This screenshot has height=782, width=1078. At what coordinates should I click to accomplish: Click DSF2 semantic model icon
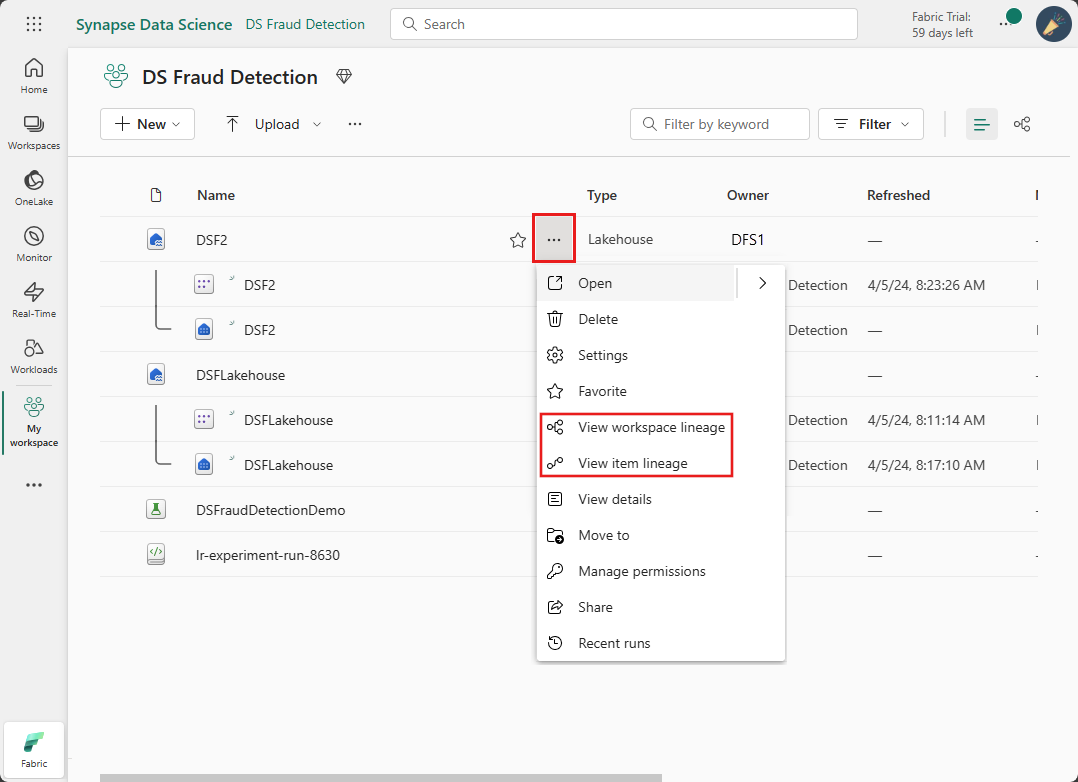click(x=204, y=284)
